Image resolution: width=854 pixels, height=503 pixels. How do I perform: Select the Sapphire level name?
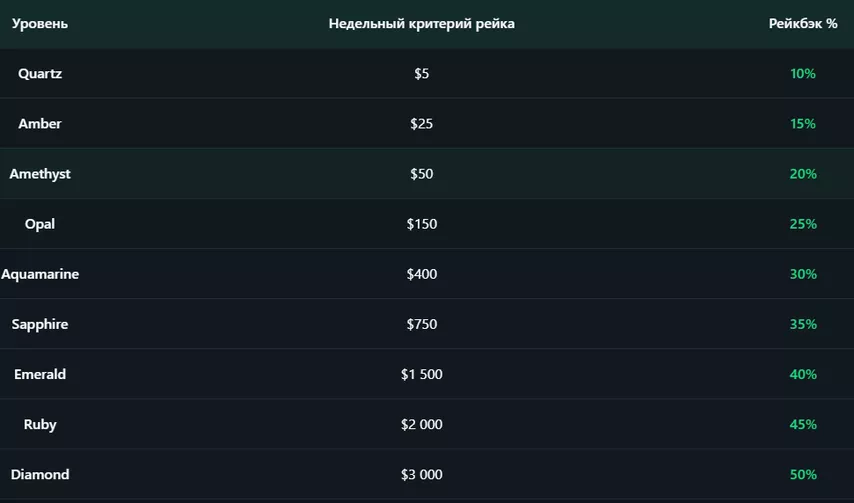(x=40, y=324)
